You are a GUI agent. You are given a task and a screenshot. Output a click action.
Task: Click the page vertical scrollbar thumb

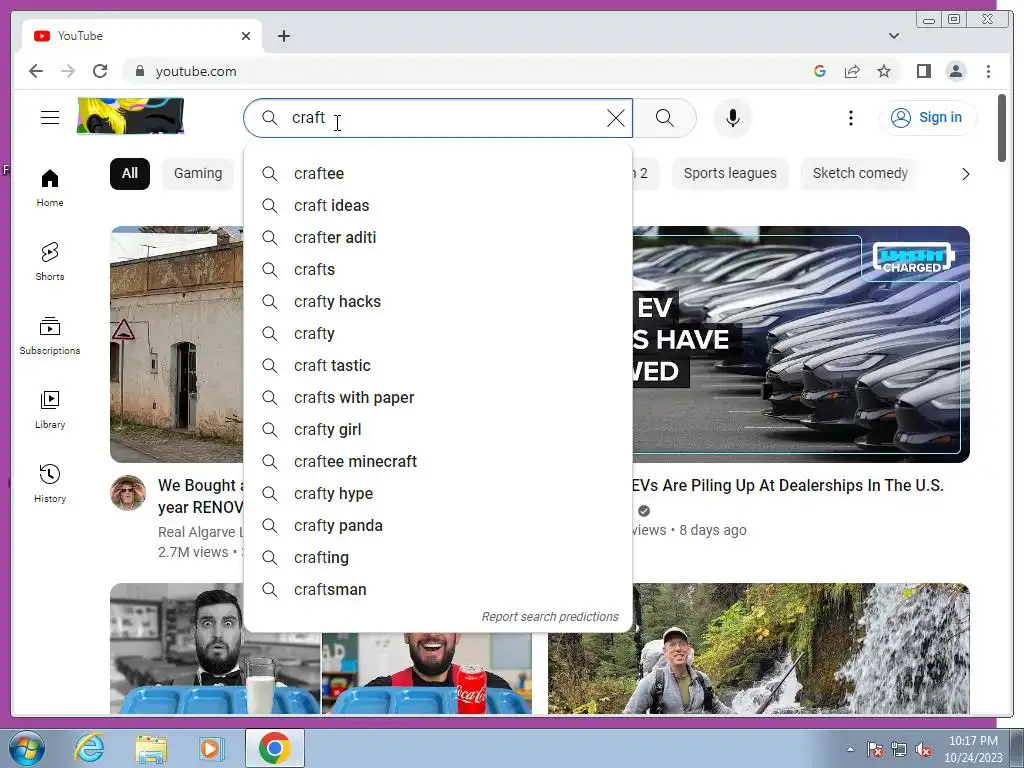pyautogui.click(x=1002, y=128)
